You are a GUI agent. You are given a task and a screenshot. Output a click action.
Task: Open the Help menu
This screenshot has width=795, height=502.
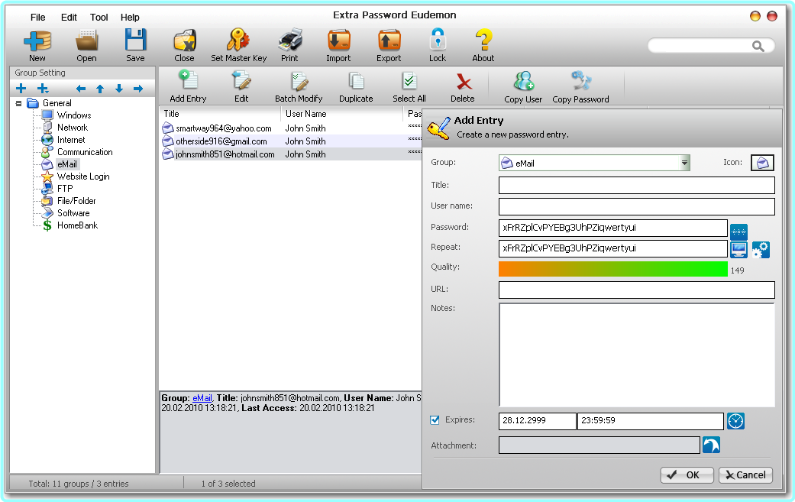click(130, 17)
